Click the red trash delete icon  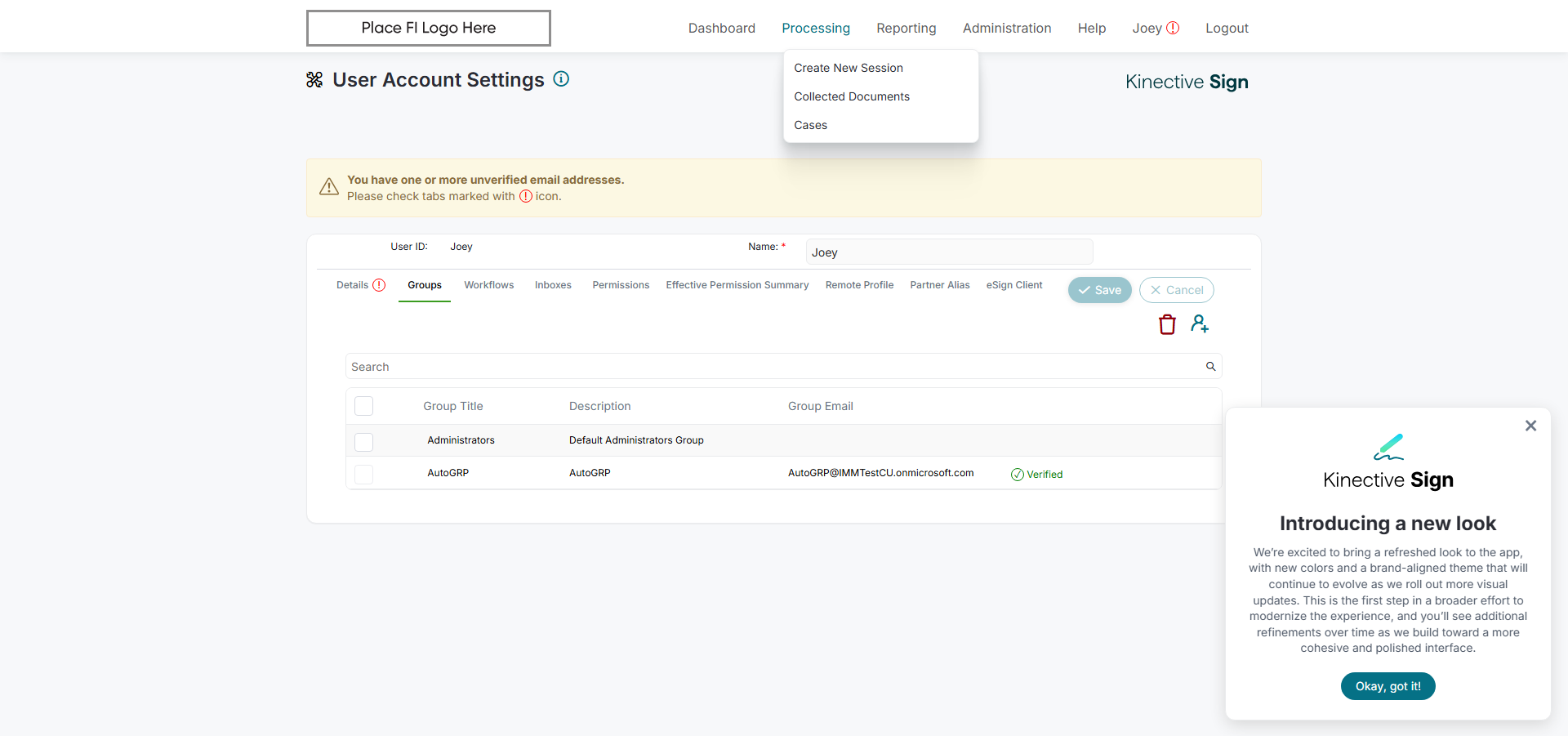pyautogui.click(x=1167, y=324)
